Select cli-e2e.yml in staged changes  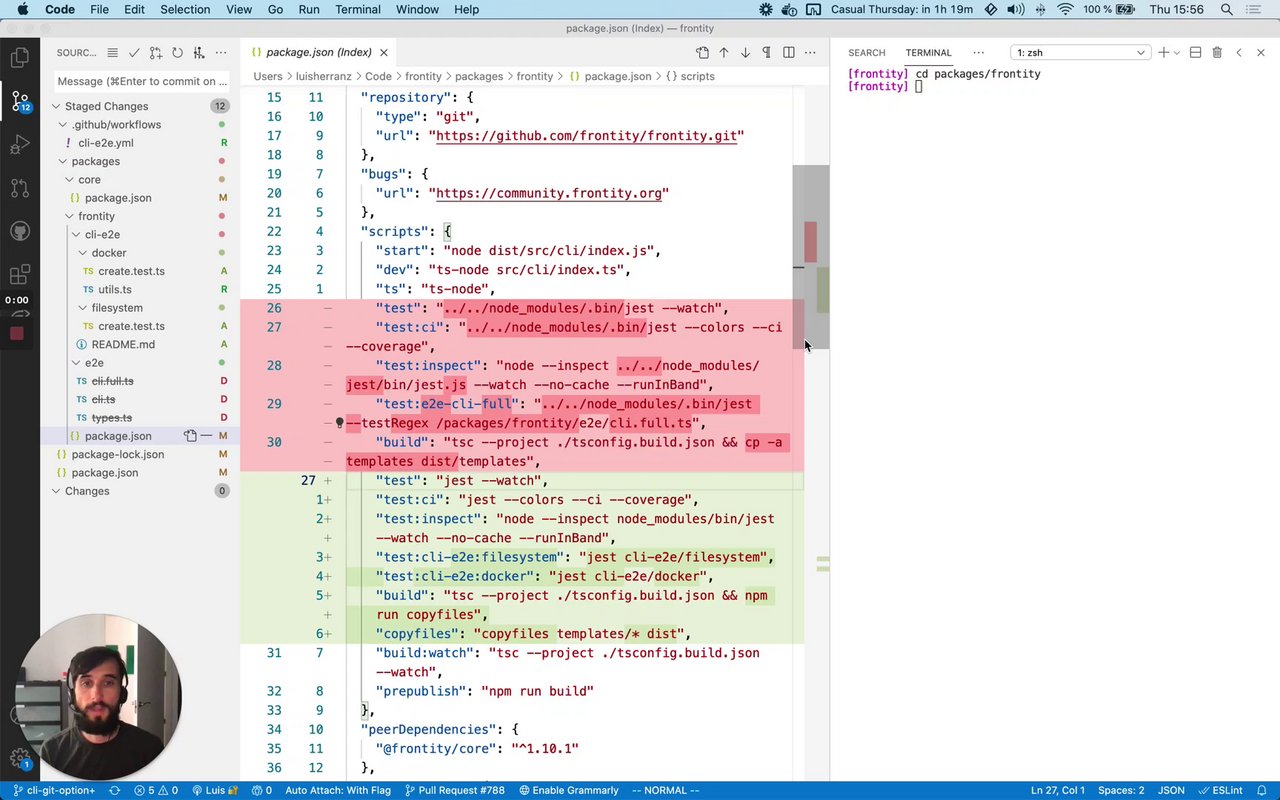[x=106, y=143]
